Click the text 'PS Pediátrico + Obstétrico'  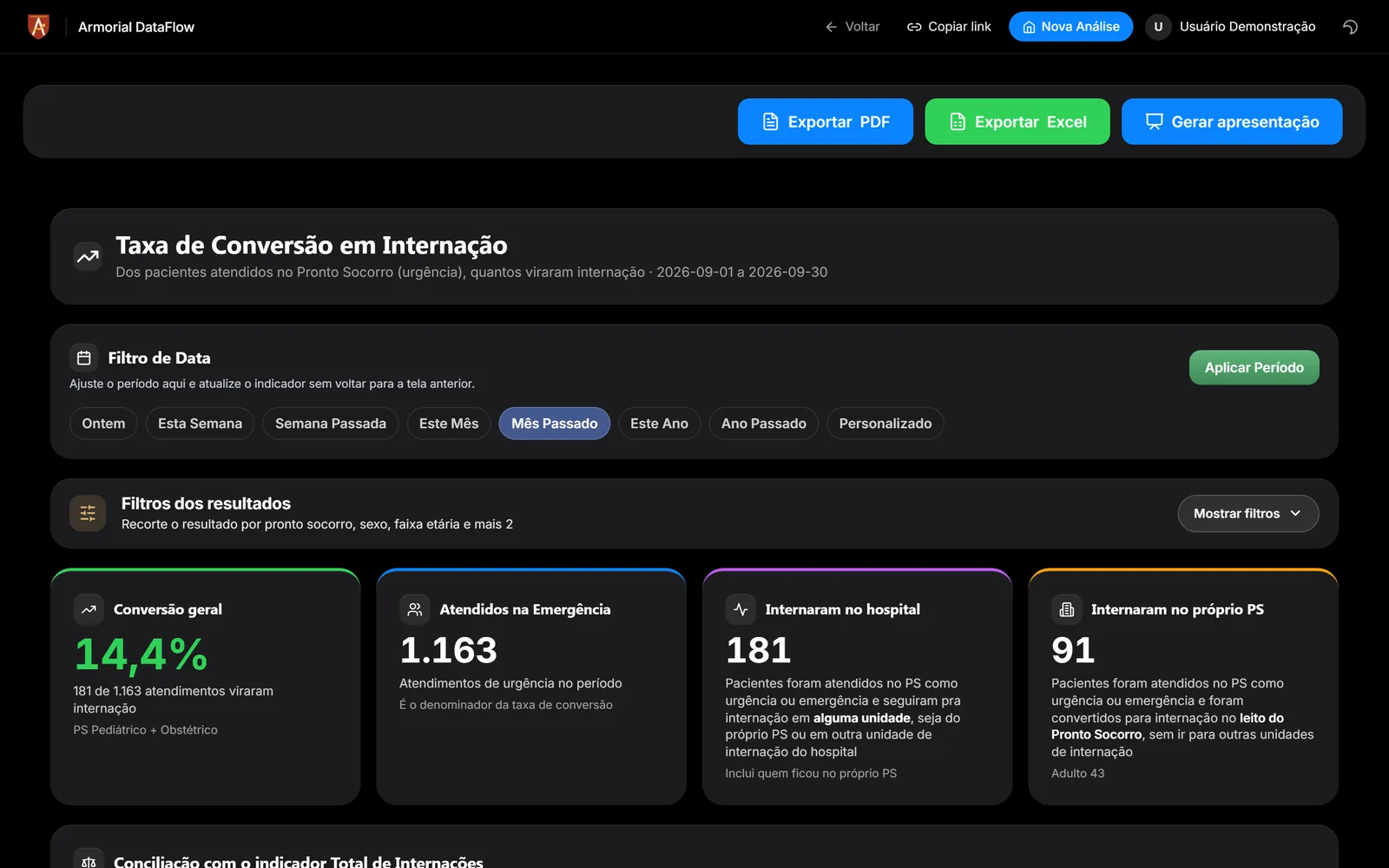click(x=145, y=730)
